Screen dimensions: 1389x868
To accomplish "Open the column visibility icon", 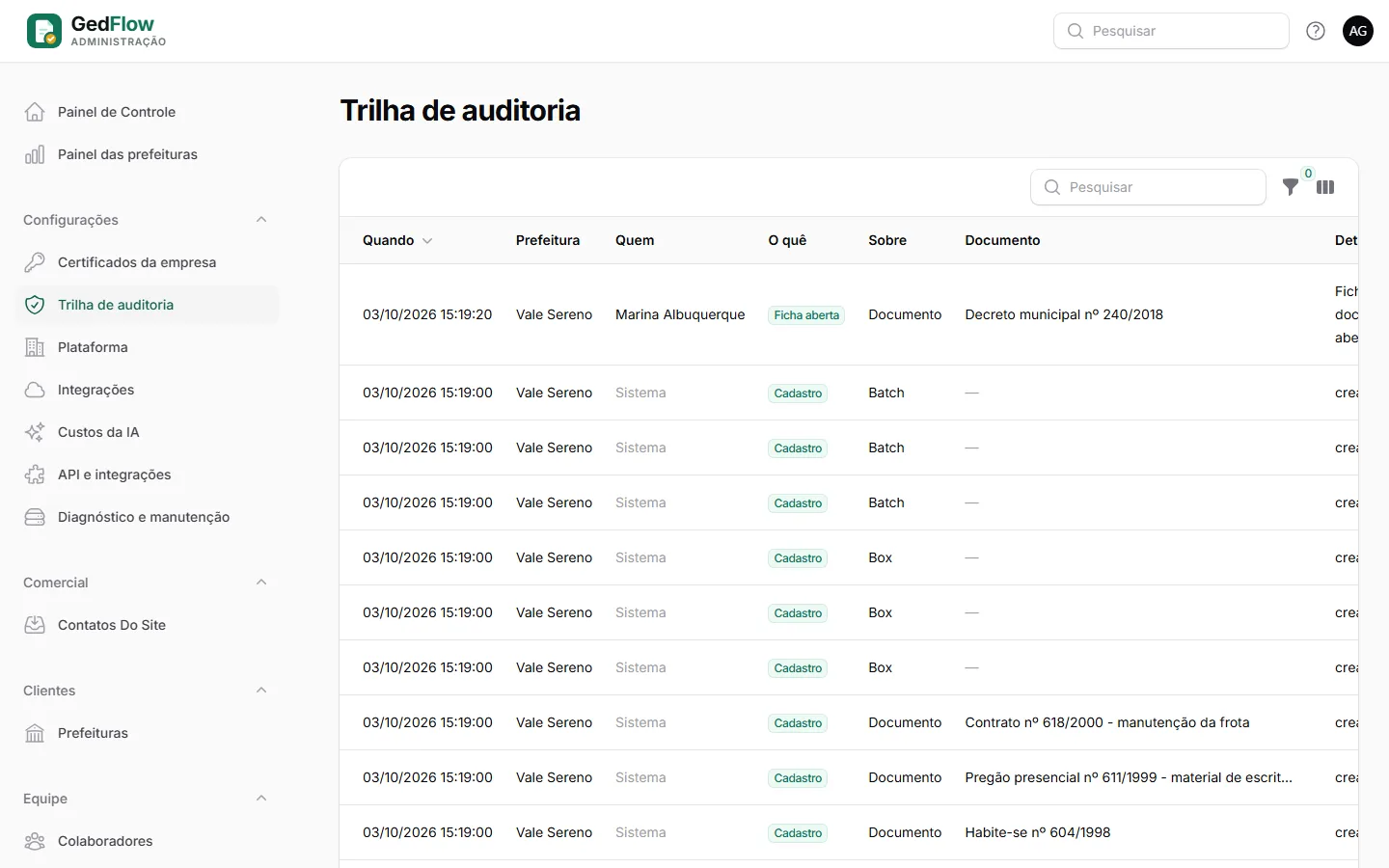I will (1325, 187).
